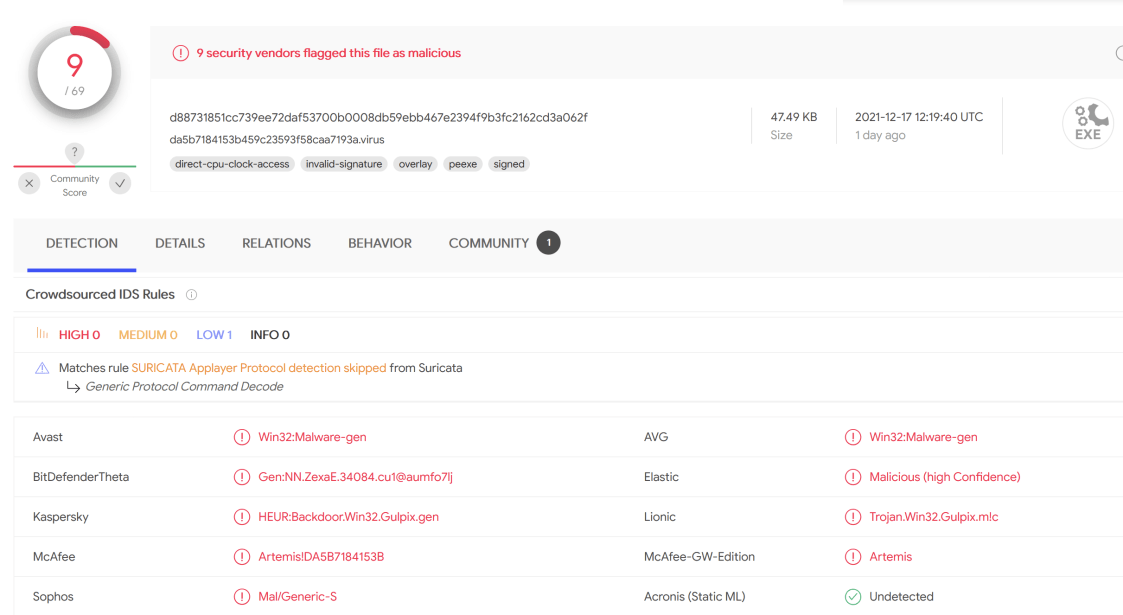Screen dimensions: 1123x615
Task: Click the community score checkmark upvote icon
Action: point(120,183)
